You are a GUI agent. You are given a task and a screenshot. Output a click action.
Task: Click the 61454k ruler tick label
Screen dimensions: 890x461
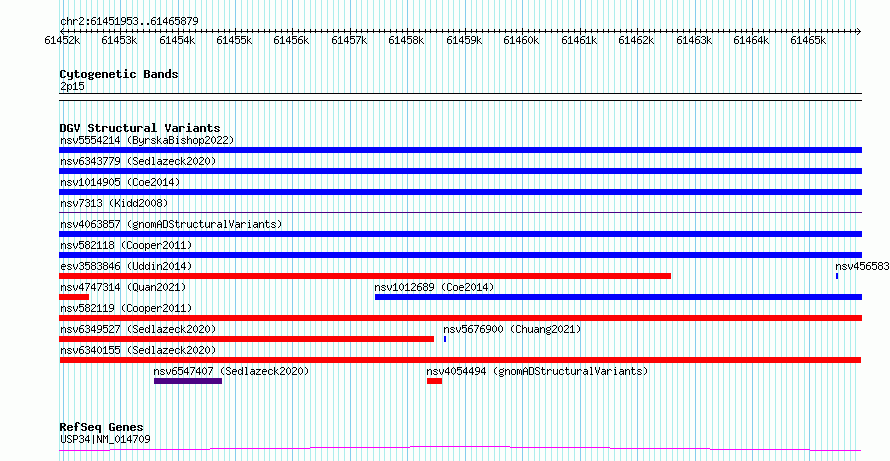click(177, 40)
